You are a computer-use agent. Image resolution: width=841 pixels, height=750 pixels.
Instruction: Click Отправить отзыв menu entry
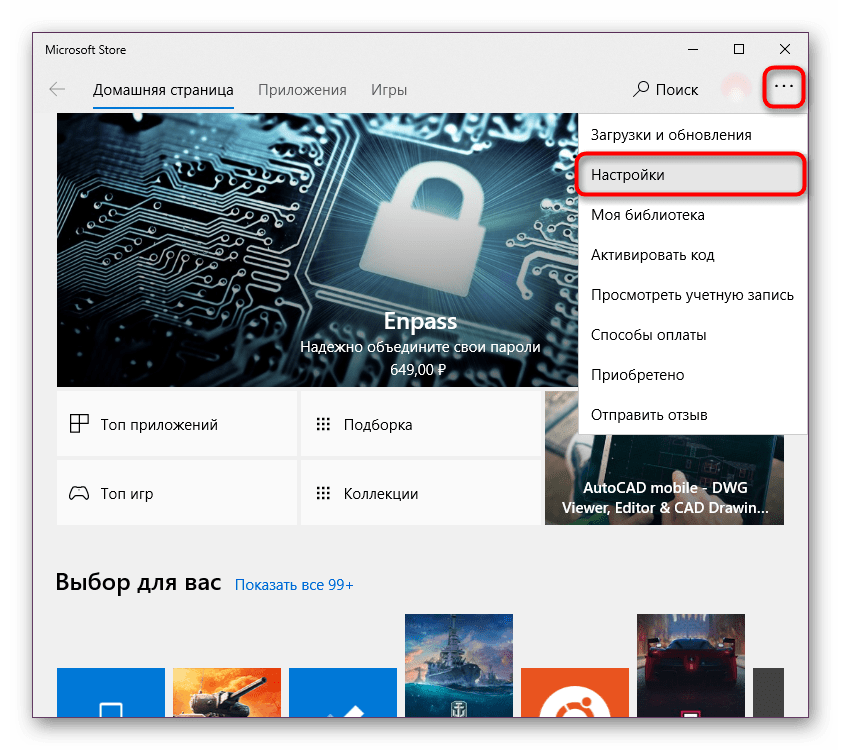pos(692,415)
